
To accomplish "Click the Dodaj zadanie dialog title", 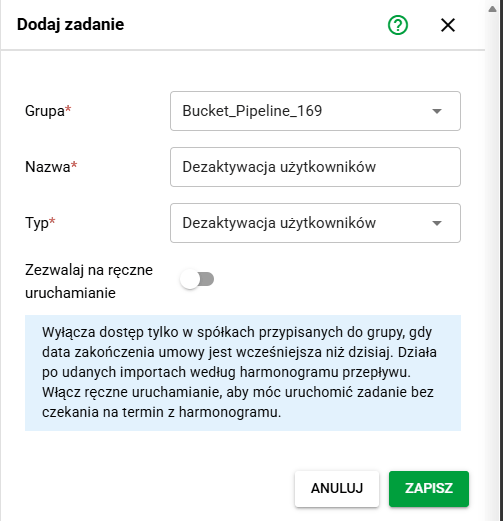I will point(70,25).
